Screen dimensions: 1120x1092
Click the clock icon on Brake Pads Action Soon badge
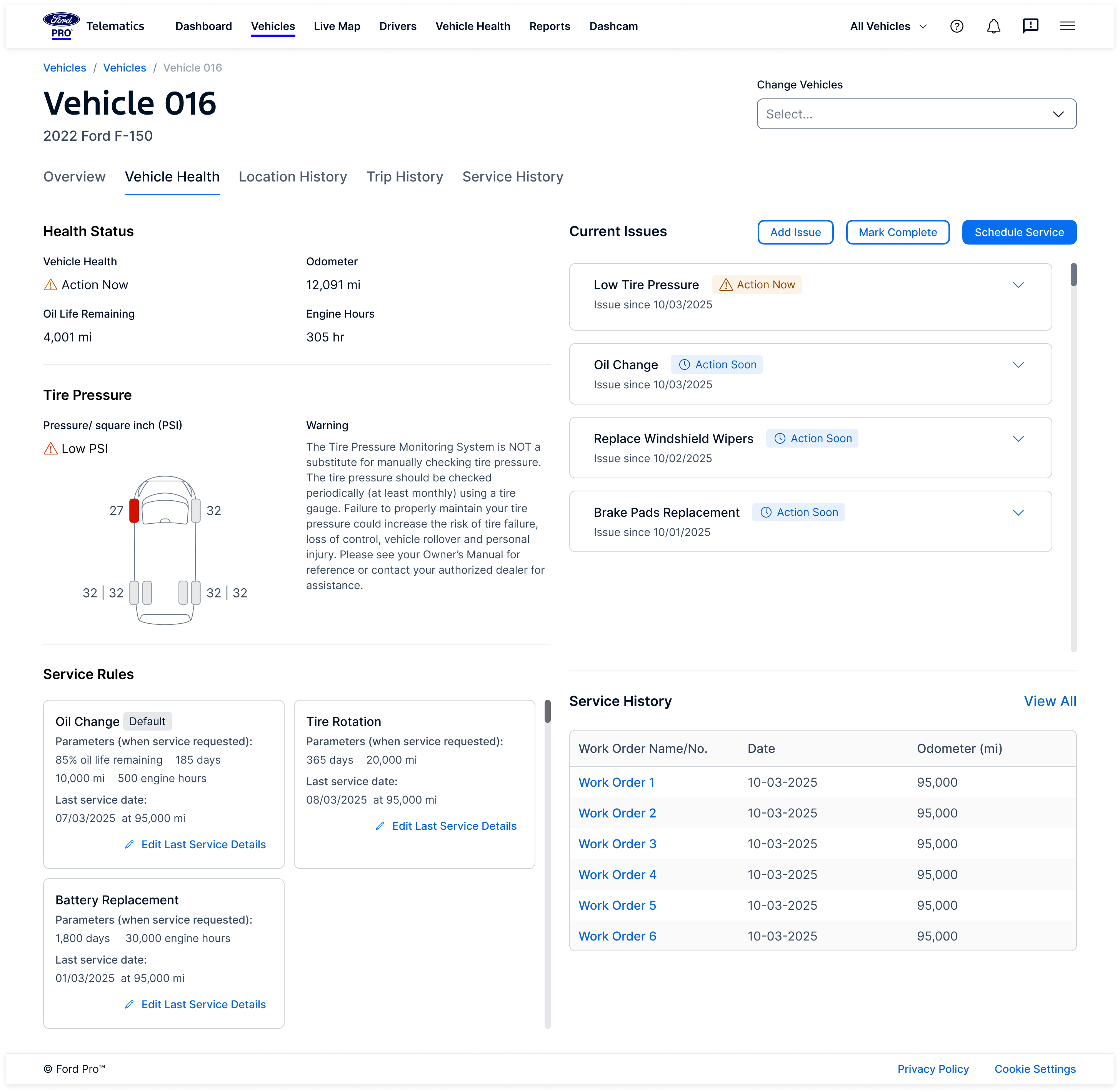click(x=767, y=512)
